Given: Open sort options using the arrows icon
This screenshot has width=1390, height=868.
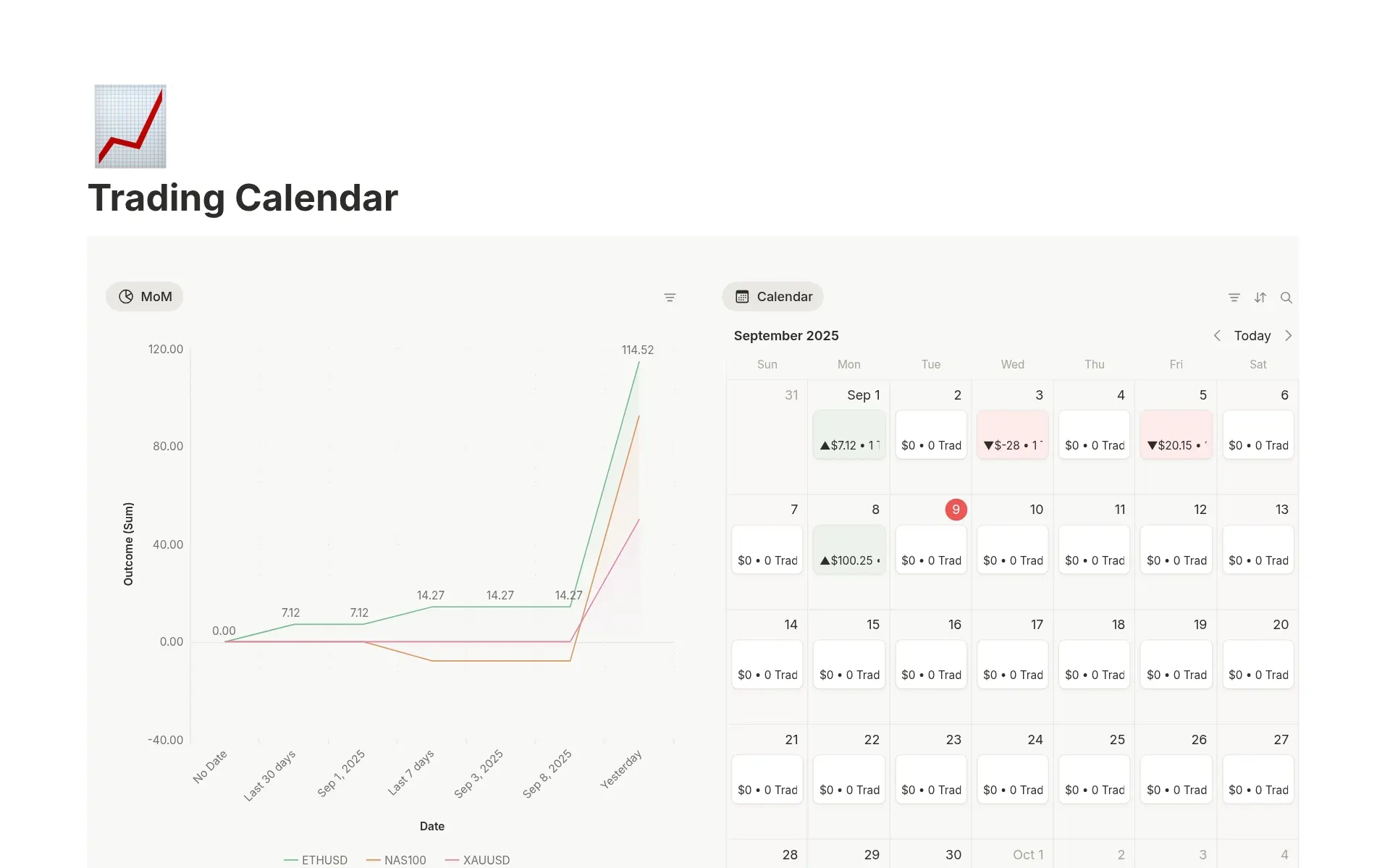Looking at the screenshot, I should [1260, 297].
